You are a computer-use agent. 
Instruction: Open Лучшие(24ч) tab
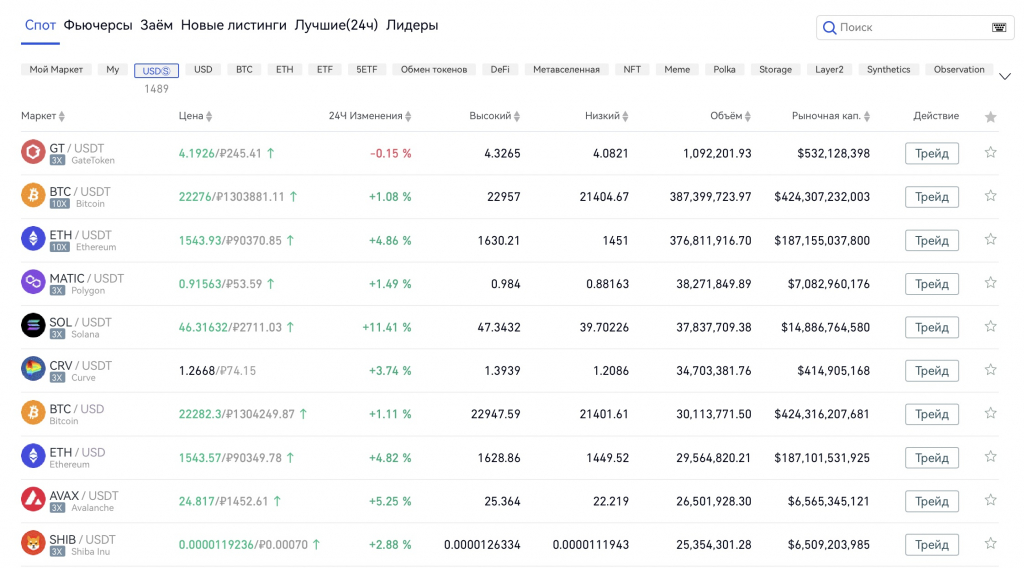click(x=336, y=25)
